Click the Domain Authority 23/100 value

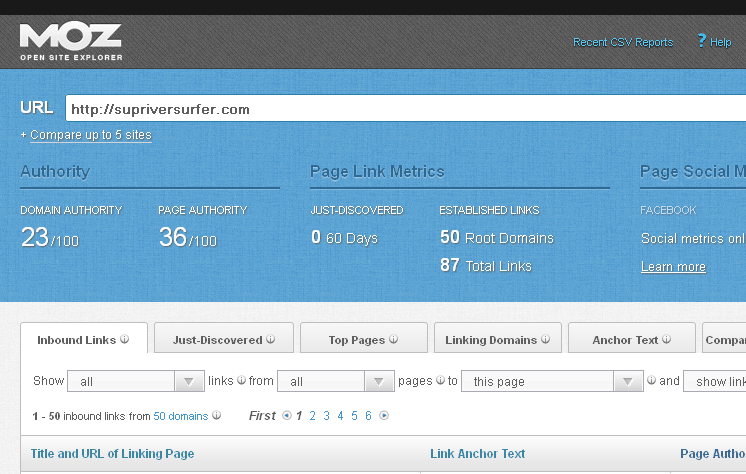tap(49, 237)
